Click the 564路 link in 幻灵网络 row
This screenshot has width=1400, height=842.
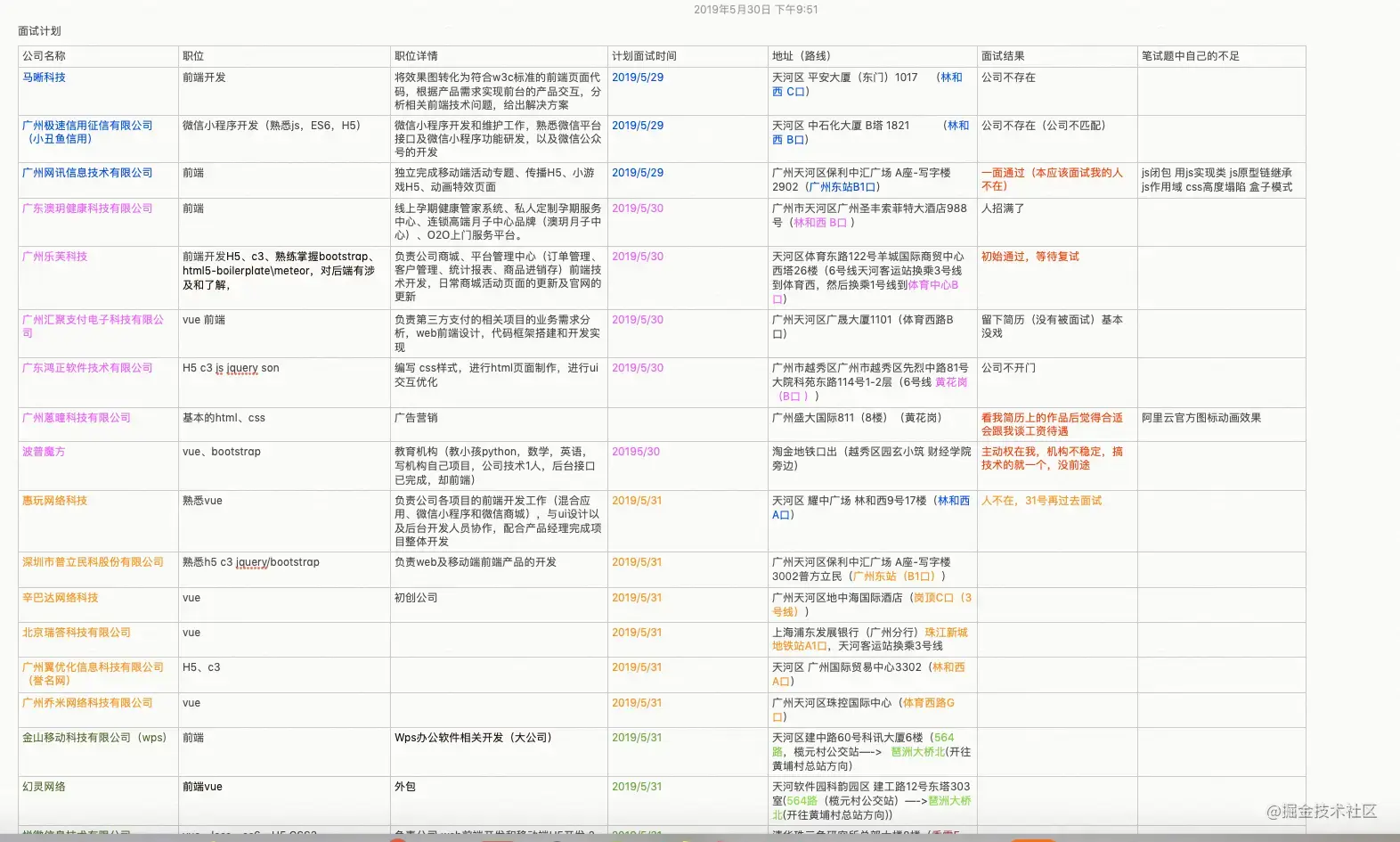point(802,801)
